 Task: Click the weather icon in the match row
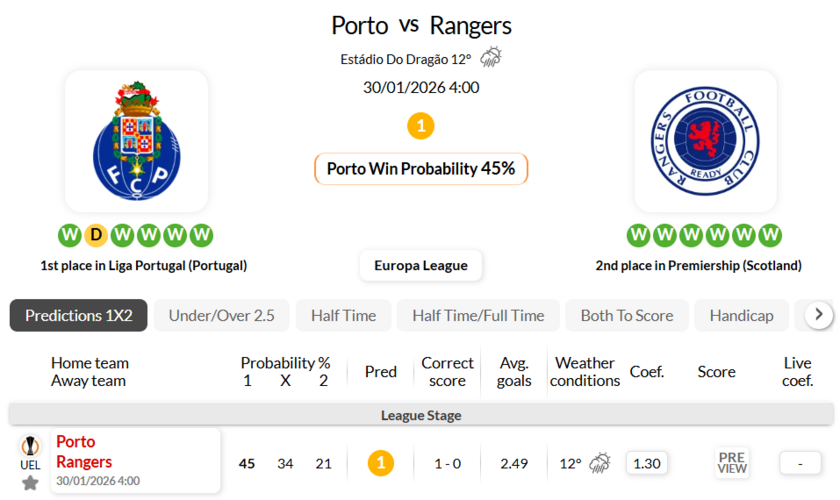point(600,463)
